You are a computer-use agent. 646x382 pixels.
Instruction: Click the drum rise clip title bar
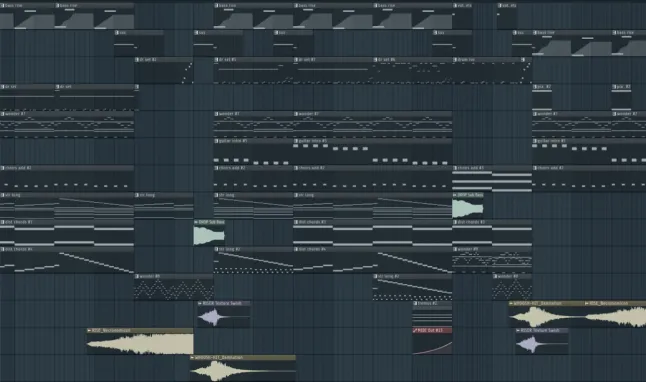click(x=492, y=60)
